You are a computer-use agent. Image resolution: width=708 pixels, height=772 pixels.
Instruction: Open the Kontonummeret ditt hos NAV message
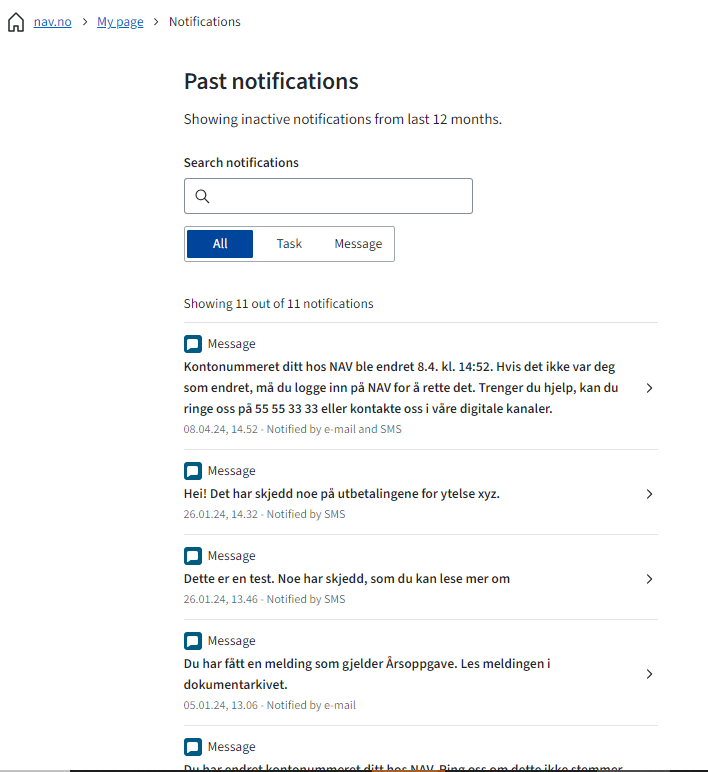click(400, 388)
